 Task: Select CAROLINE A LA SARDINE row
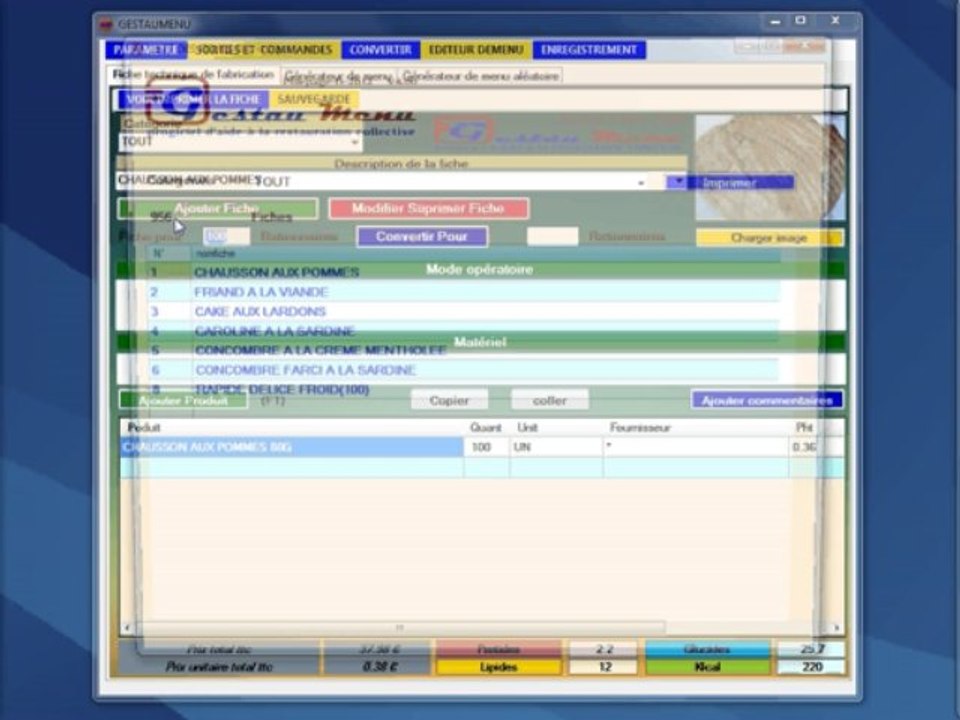[462, 331]
